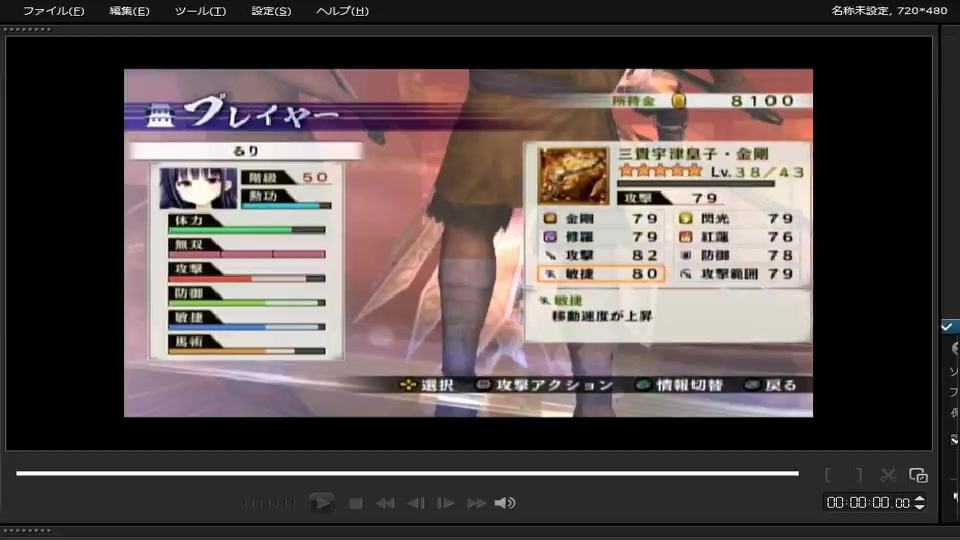The width and height of the screenshot is (960, 540).
Task: Open the speaker volume control
Action: tap(505, 503)
